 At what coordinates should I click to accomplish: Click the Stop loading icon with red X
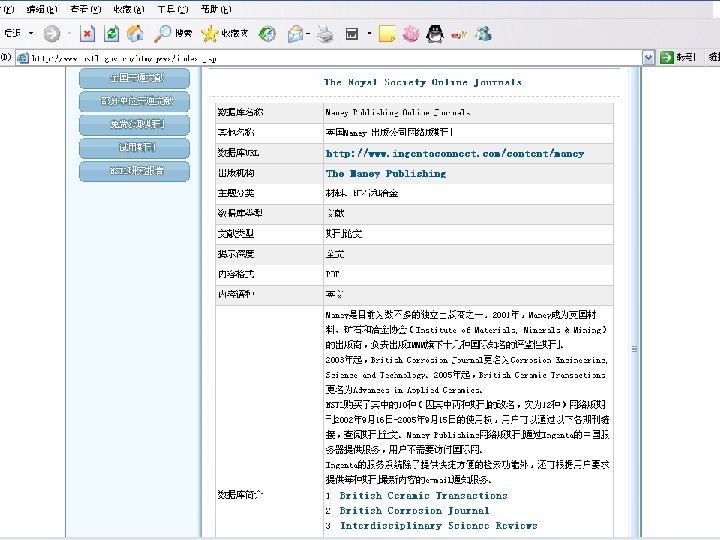[87, 34]
